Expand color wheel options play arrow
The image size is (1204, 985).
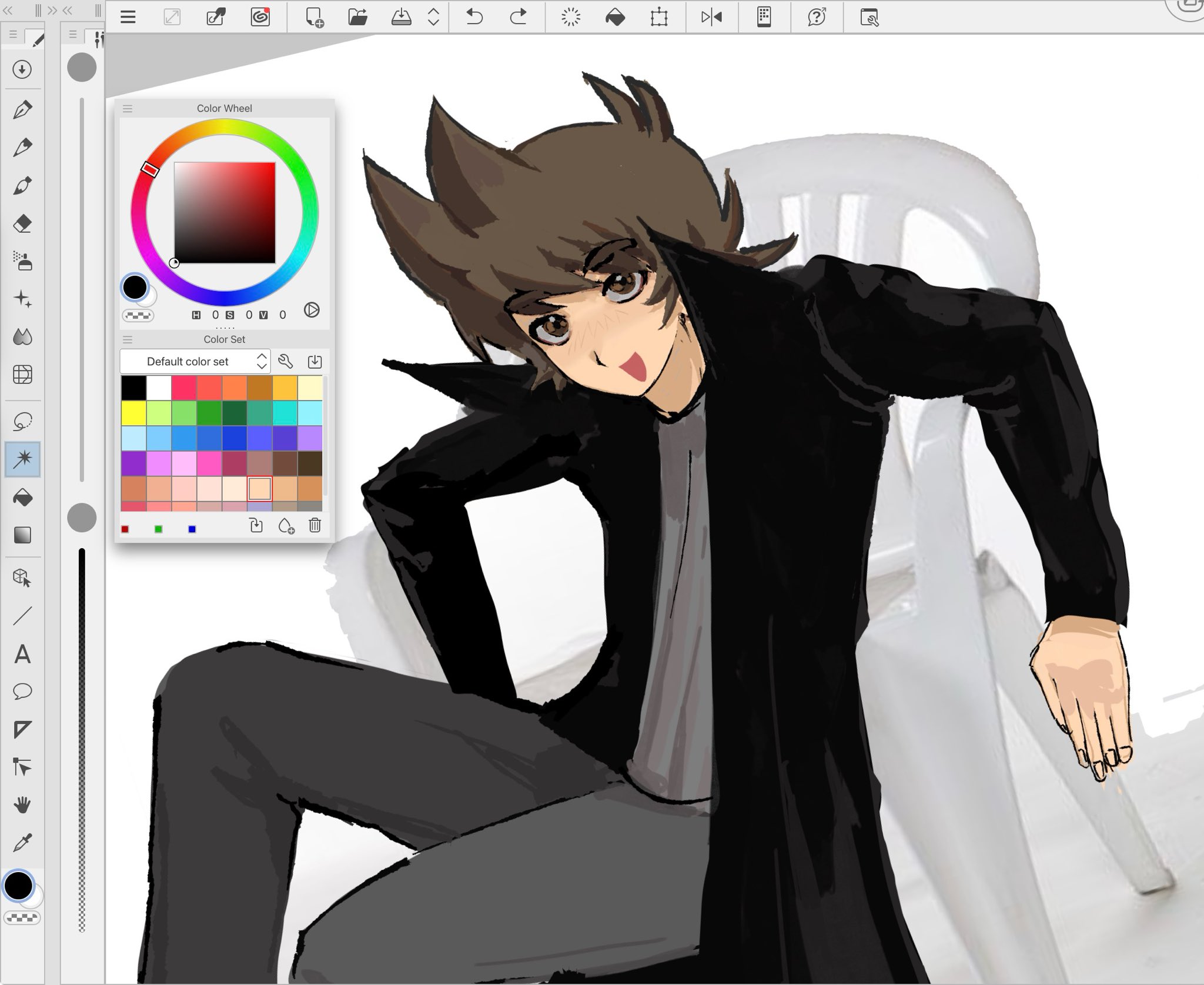pos(312,310)
